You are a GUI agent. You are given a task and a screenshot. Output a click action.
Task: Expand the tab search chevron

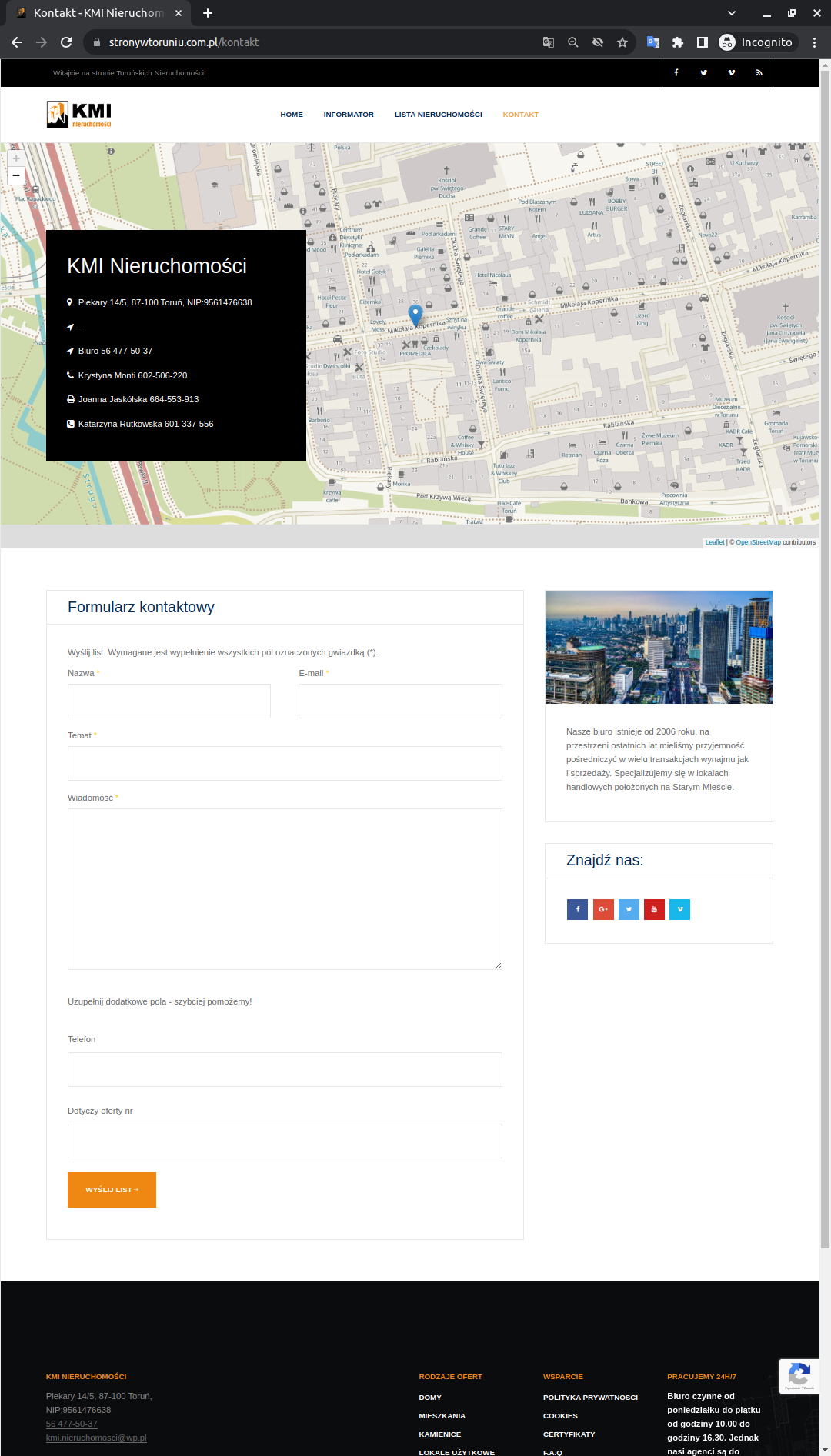732,13
